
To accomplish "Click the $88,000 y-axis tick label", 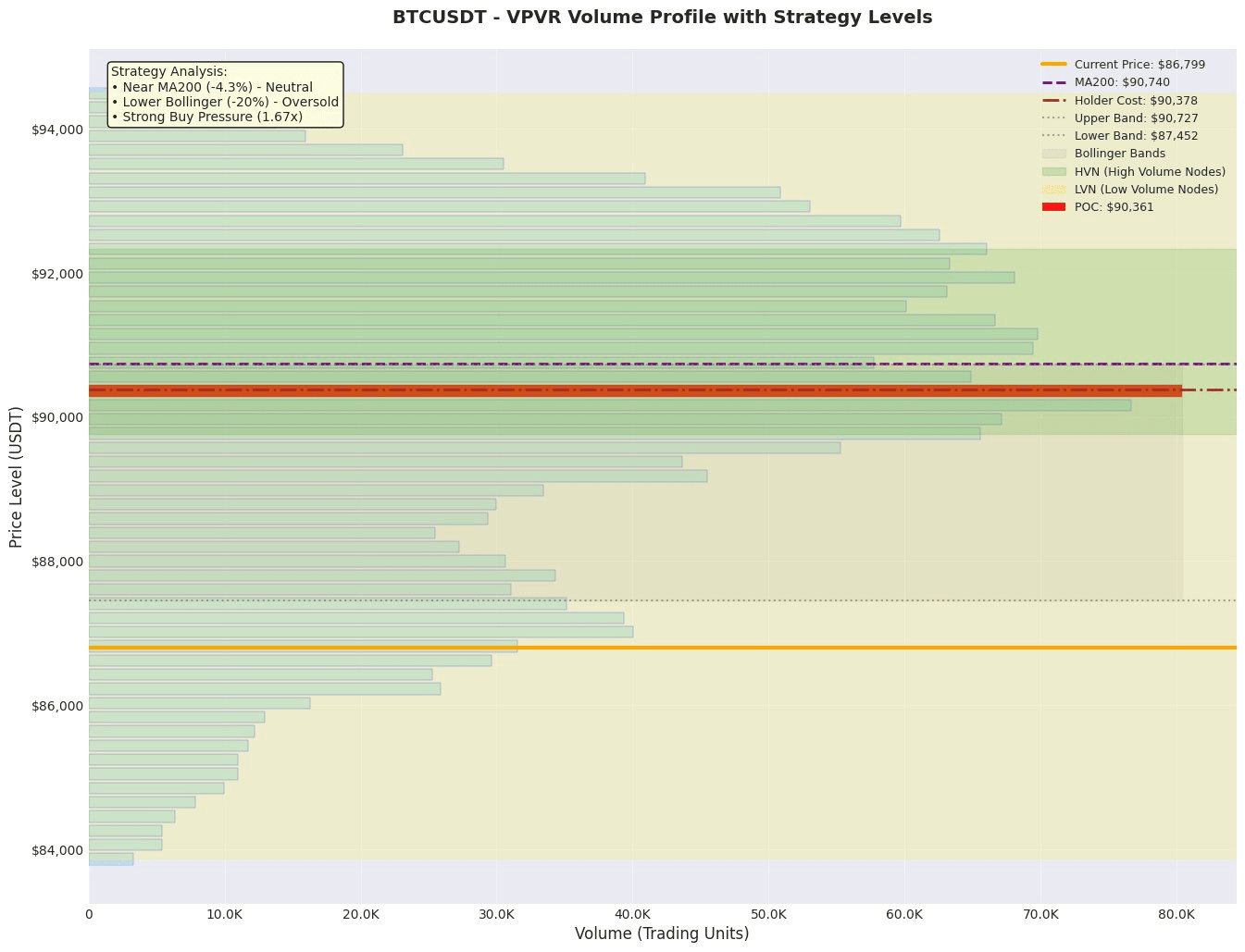I will coord(57,562).
